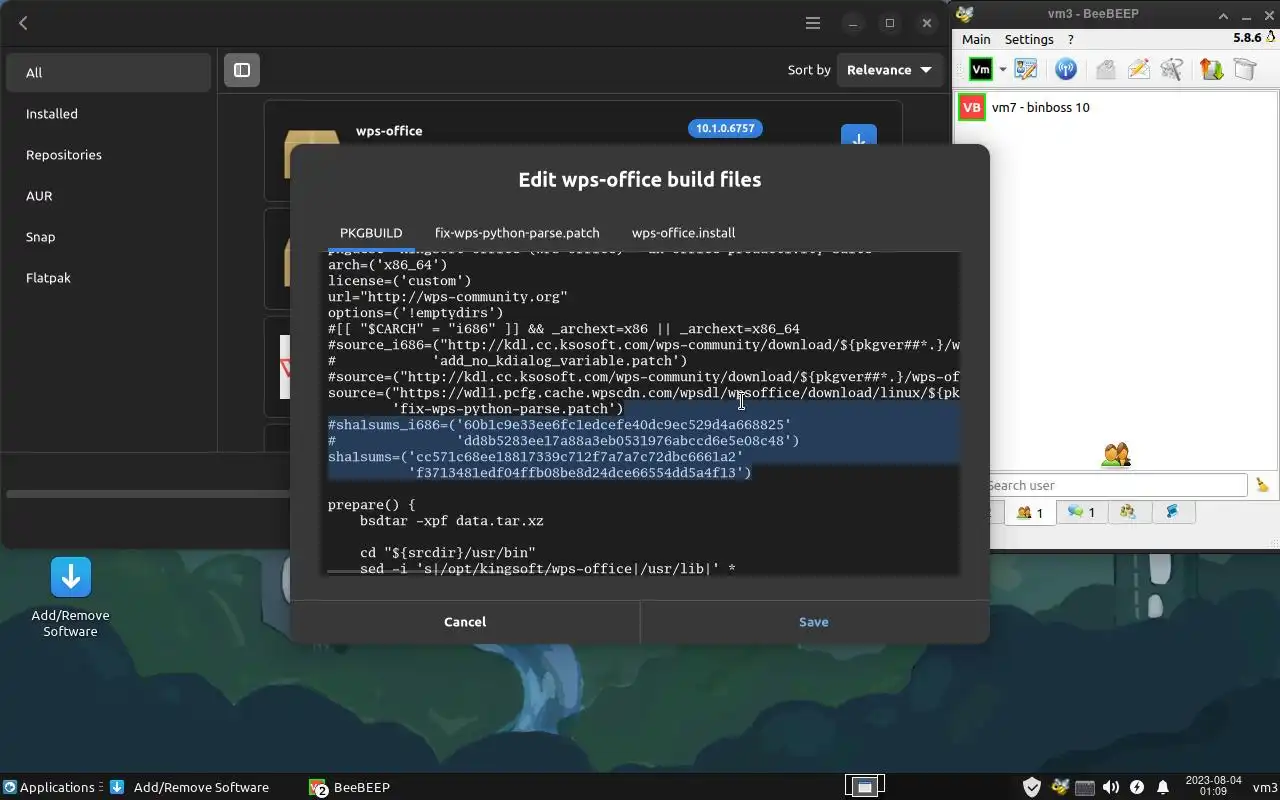This screenshot has width=1280, height=800.
Task: Switch to BeeBEEP users tab with count 1
Action: (x=1030, y=512)
